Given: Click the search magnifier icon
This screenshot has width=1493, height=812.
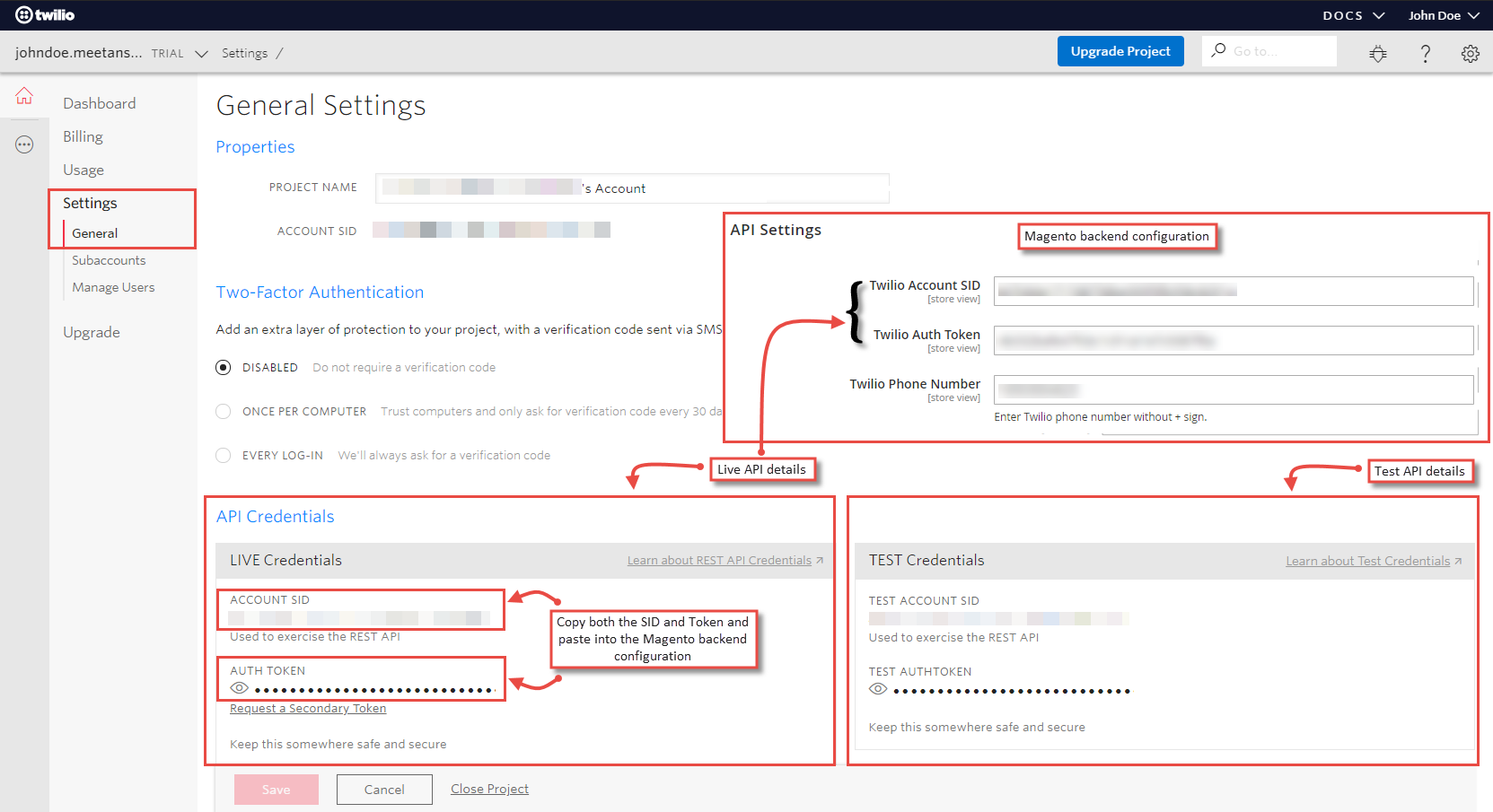Looking at the screenshot, I should pos(1218,50).
